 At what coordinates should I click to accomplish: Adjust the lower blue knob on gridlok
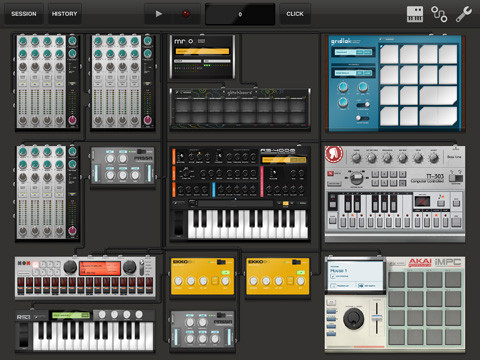[x=343, y=102]
